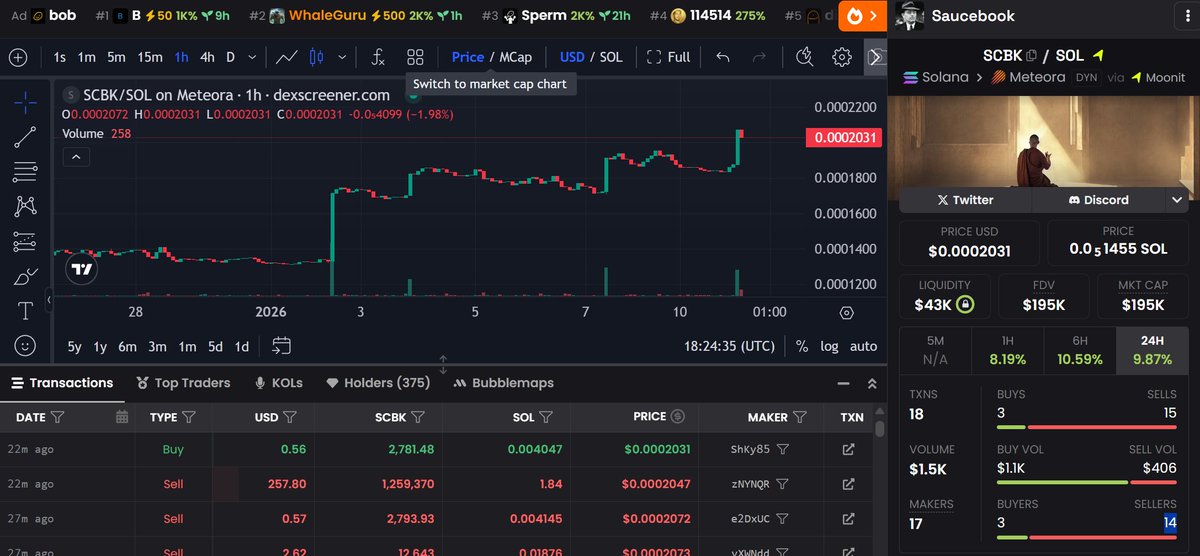Open the e2DxUC transaction link
This screenshot has width=1200, height=556.
coord(849,519)
